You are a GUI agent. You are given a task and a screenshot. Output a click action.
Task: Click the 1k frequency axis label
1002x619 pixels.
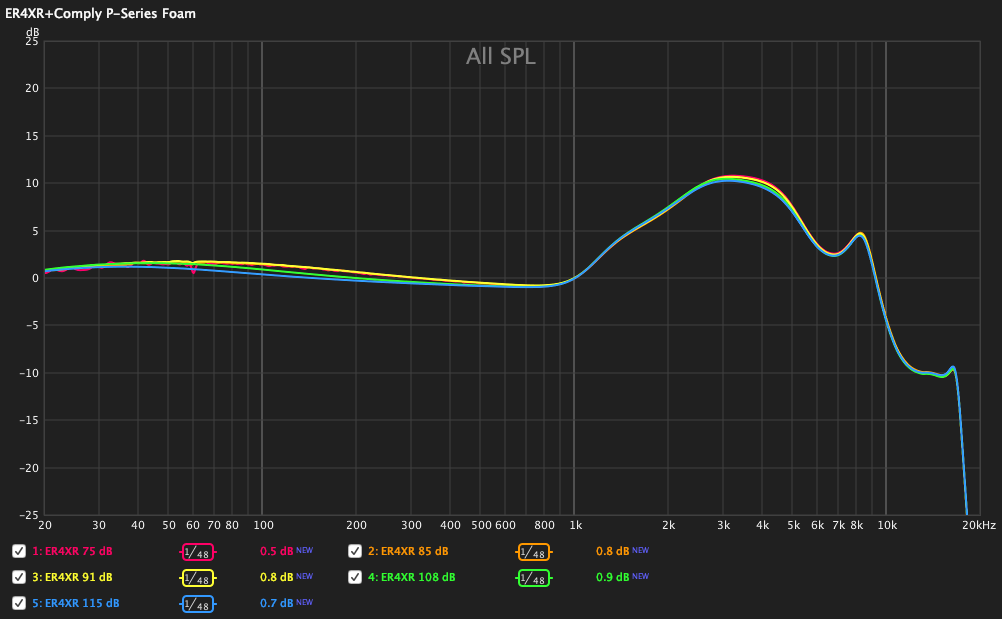[x=576, y=525]
